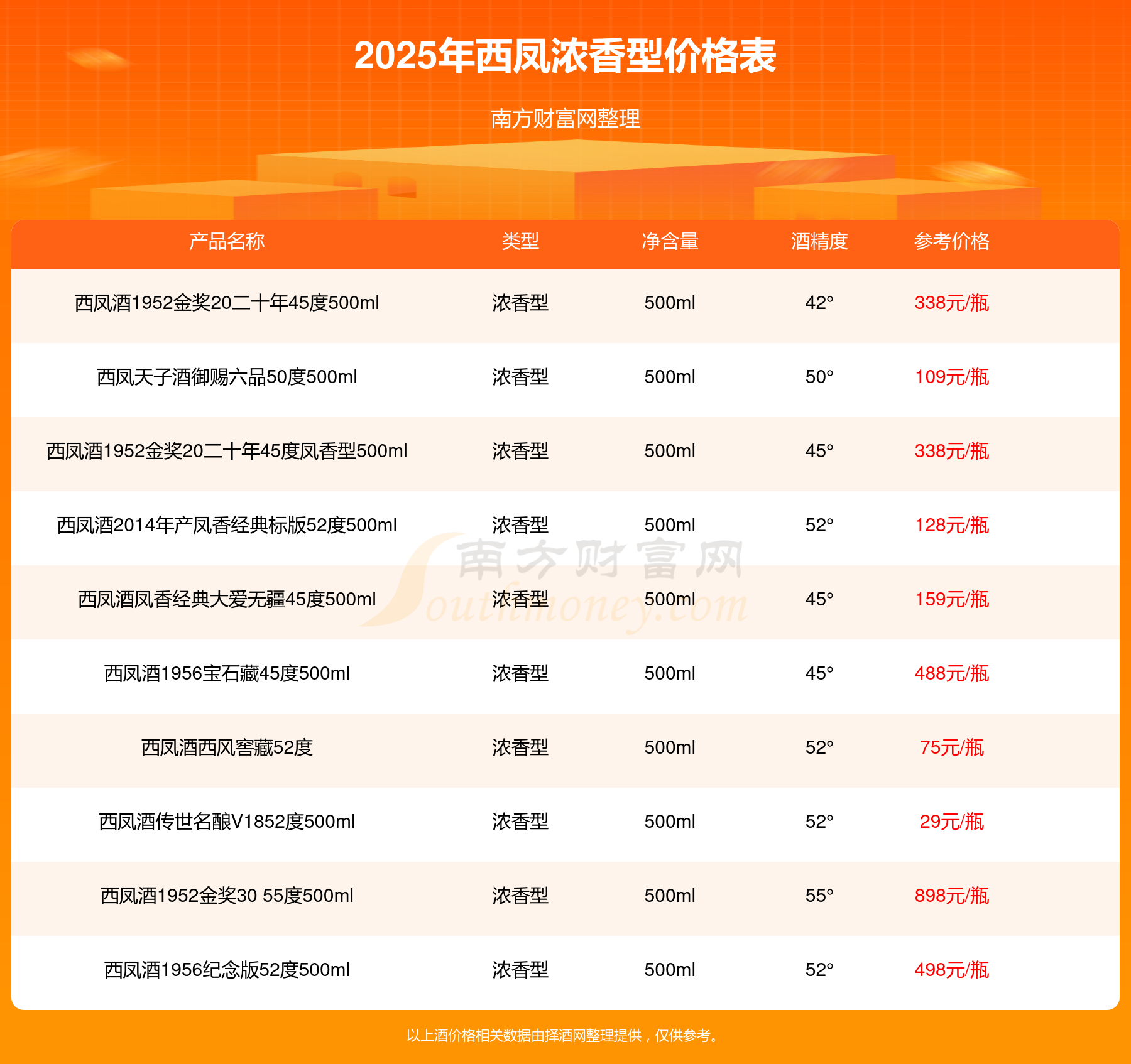
Task: Click product name "西凤酒1952金奖20二十年45度凤香型500ml"
Action: tap(227, 451)
